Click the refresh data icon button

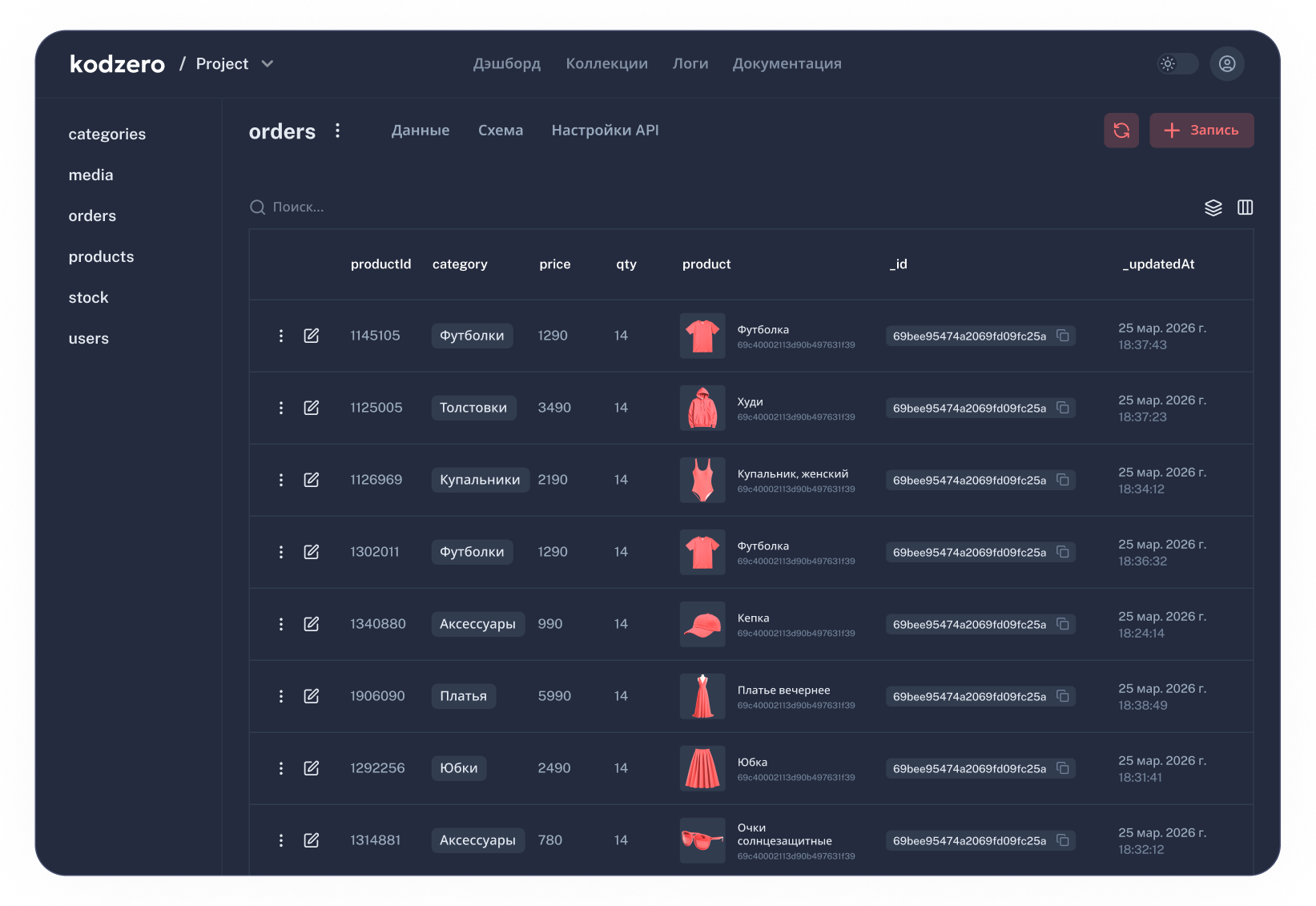click(1121, 131)
